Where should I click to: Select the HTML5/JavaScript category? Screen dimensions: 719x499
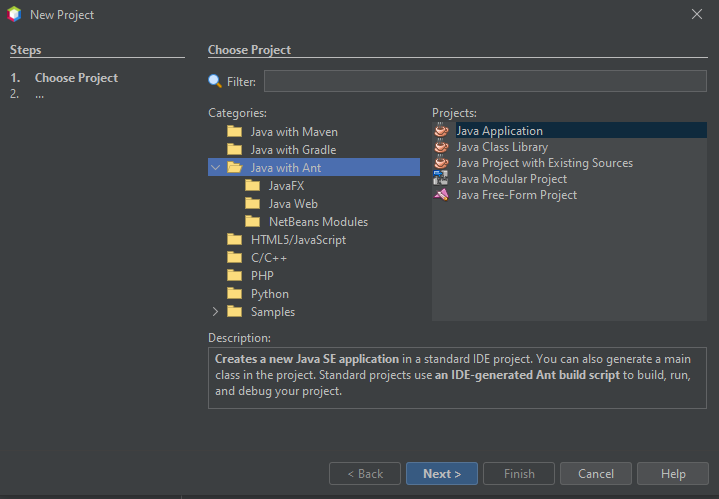(298, 240)
